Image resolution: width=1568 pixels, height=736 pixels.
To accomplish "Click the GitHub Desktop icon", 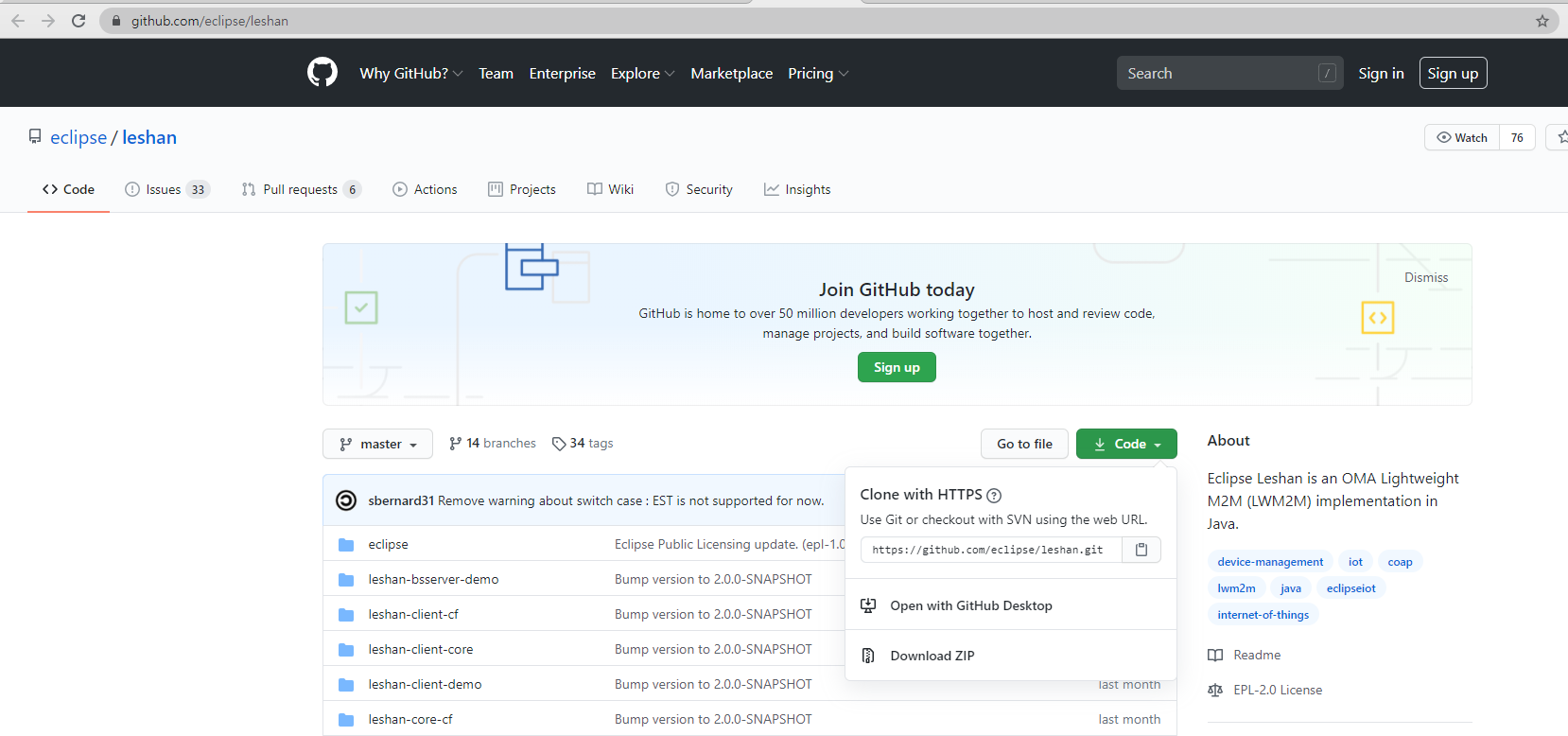I will pyautogui.click(x=868, y=605).
